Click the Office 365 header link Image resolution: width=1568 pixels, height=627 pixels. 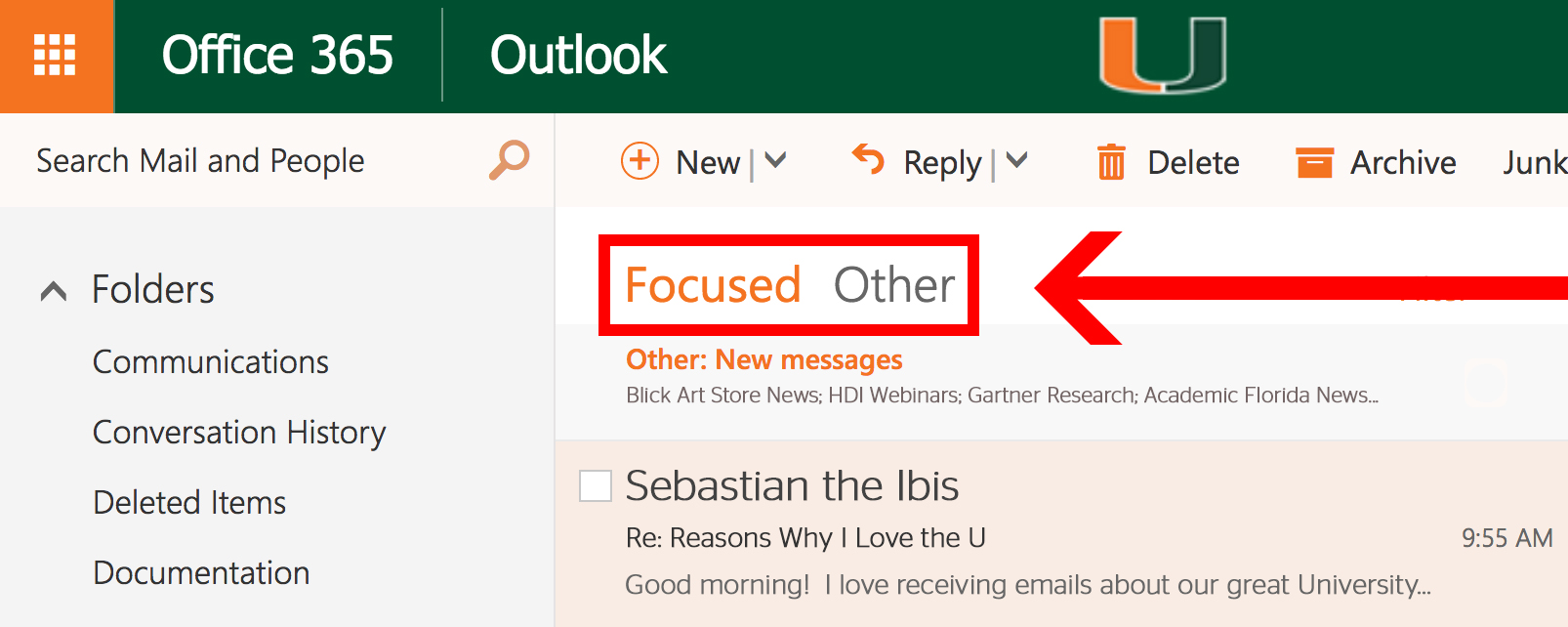(x=277, y=56)
